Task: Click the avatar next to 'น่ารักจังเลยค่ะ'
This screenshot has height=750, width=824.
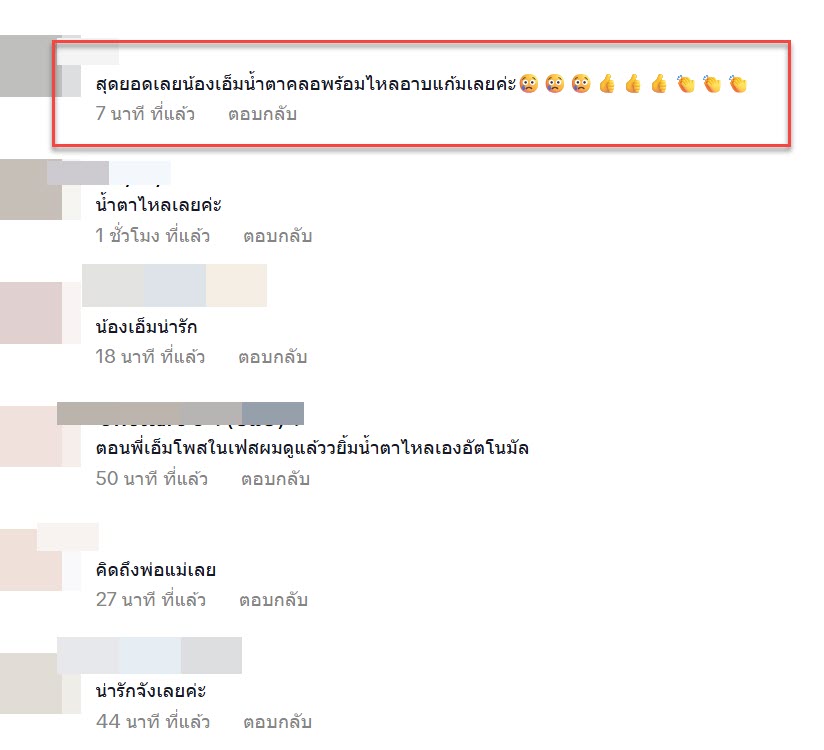Action: point(40,683)
